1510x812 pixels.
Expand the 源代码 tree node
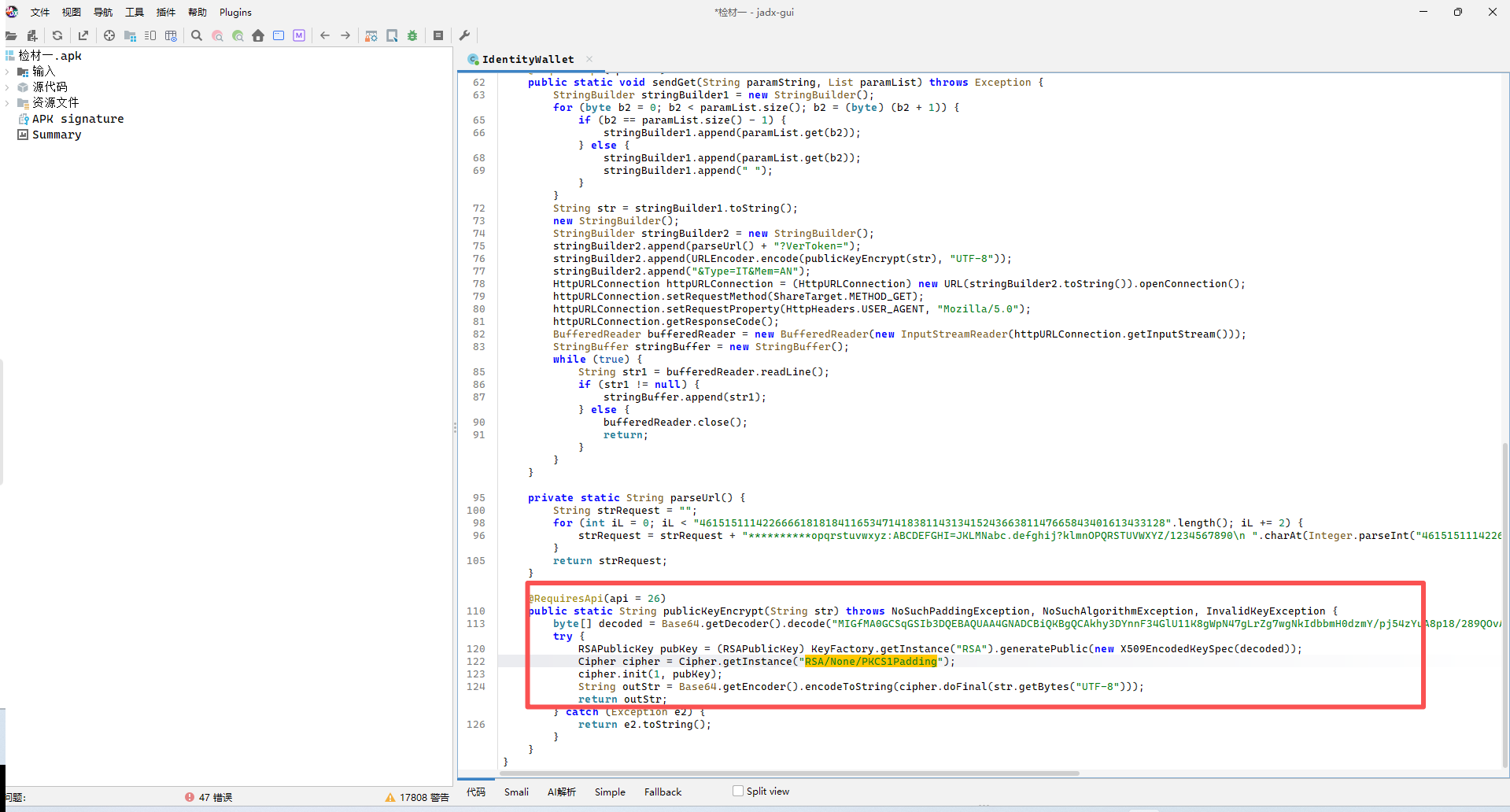pyautogui.click(x=7, y=87)
